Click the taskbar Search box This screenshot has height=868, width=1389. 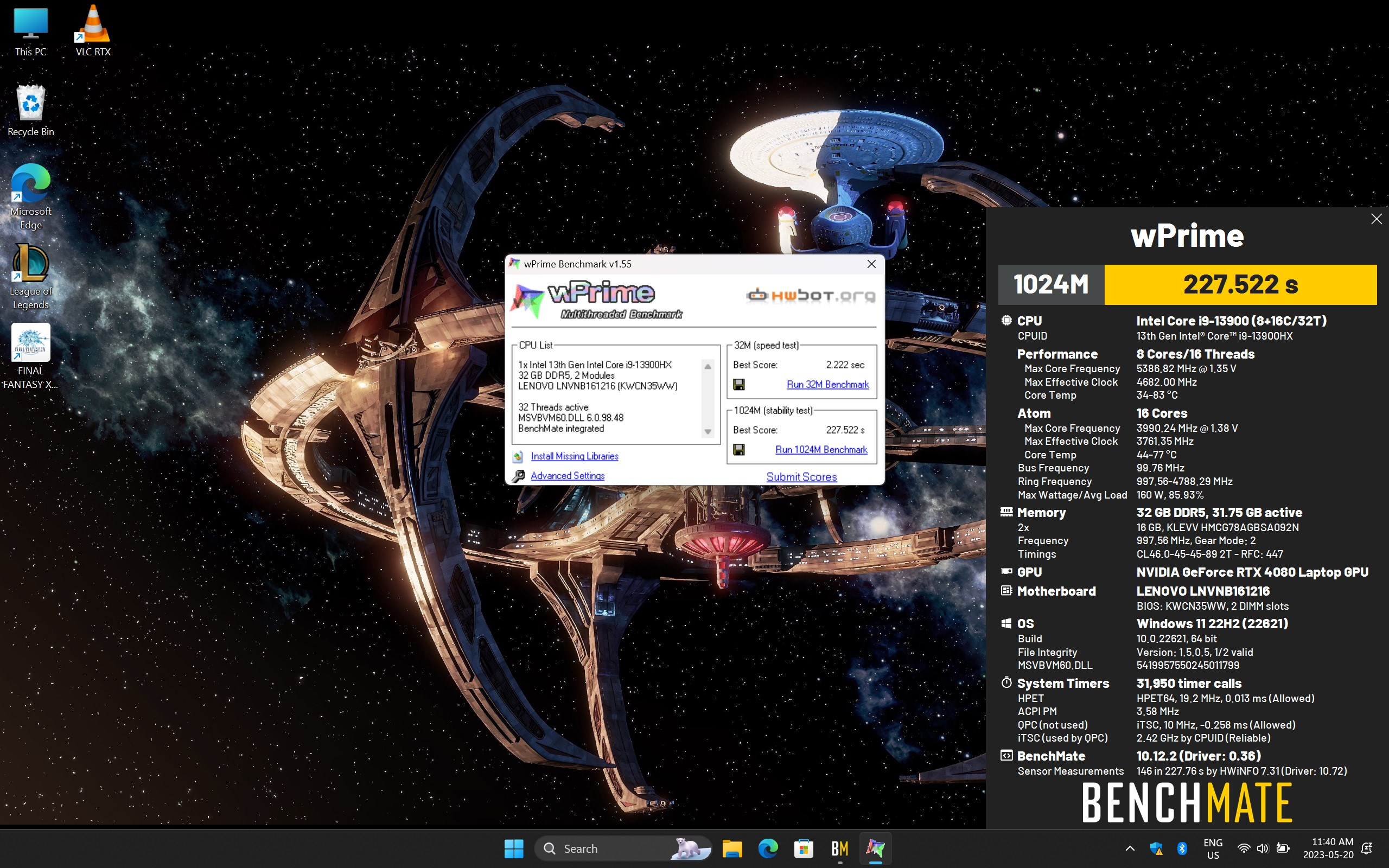point(623,848)
